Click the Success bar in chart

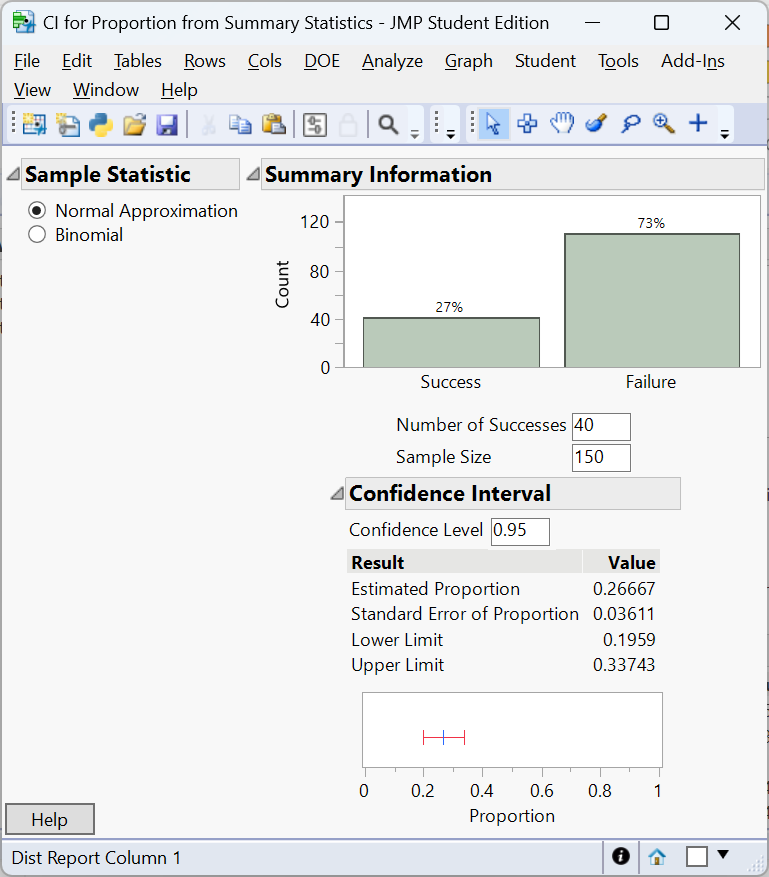pyautogui.click(x=451, y=342)
